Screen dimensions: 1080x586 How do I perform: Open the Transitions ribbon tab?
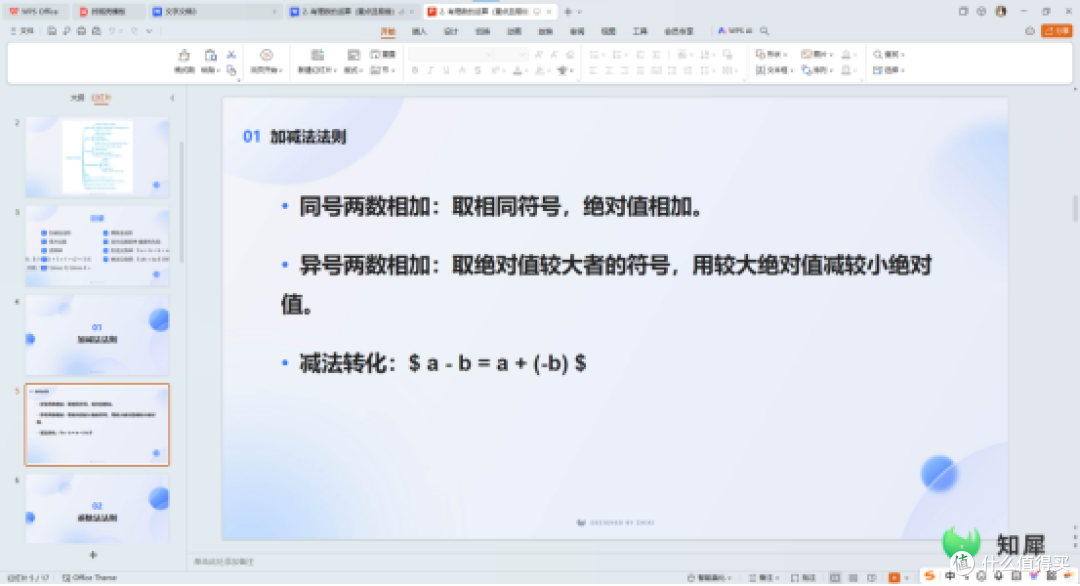click(483, 32)
